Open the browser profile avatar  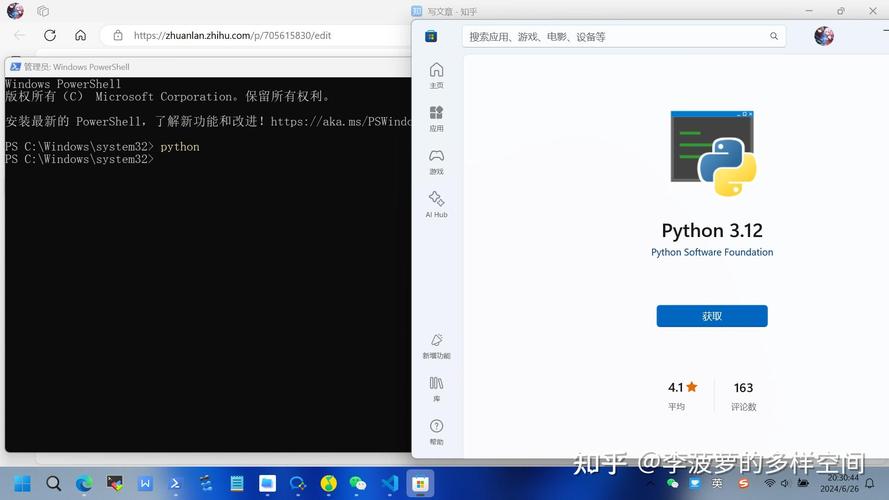15,11
